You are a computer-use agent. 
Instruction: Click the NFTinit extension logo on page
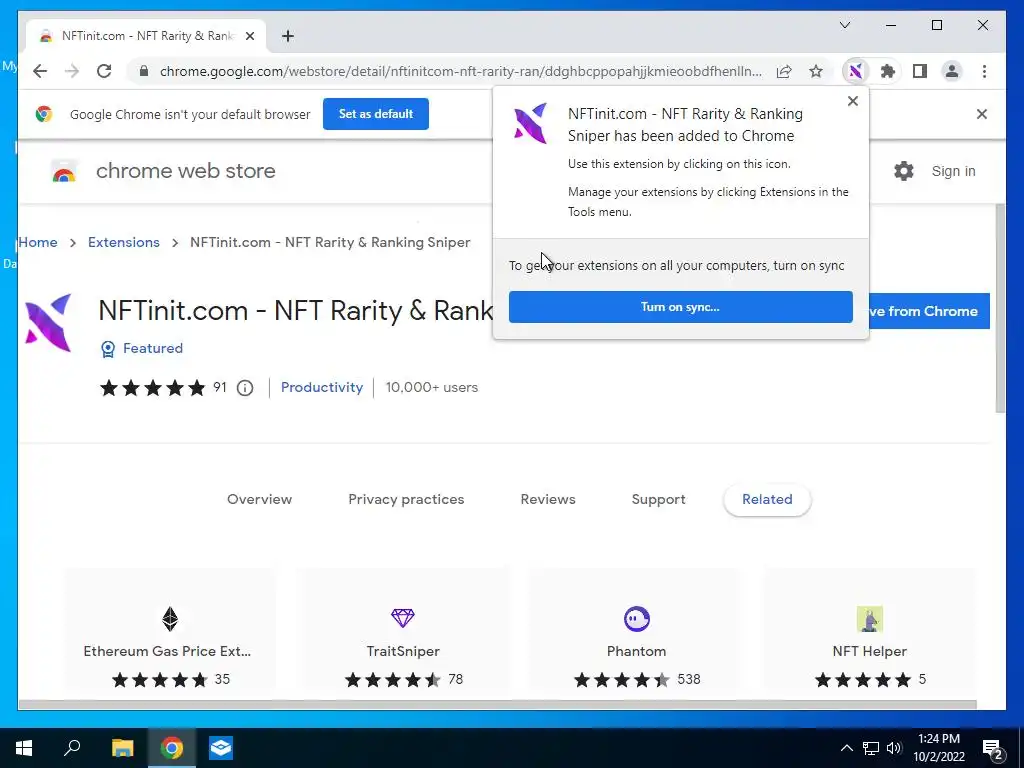48,323
